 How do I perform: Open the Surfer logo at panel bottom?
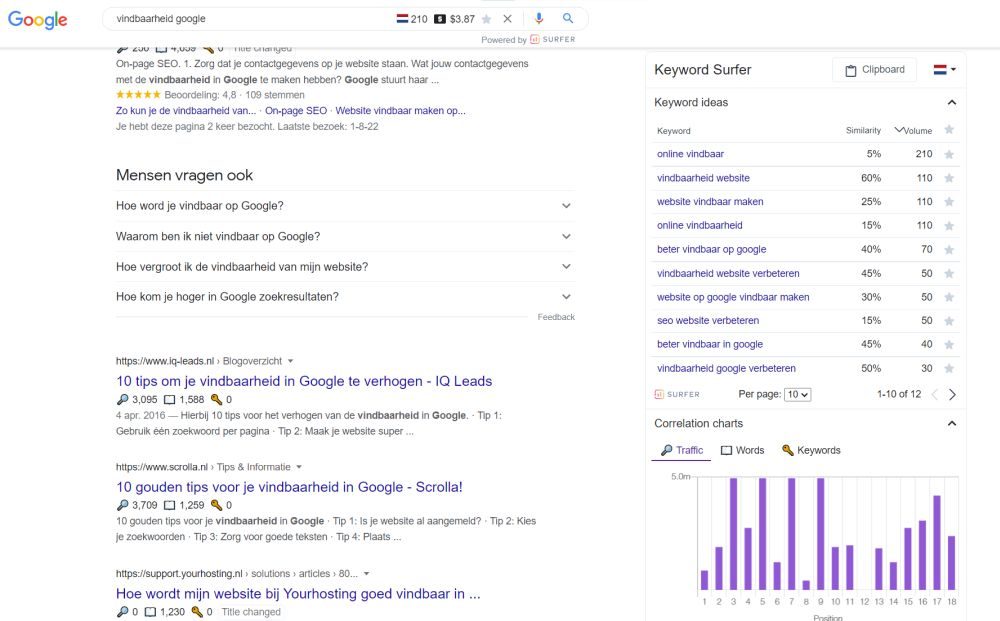tap(679, 394)
